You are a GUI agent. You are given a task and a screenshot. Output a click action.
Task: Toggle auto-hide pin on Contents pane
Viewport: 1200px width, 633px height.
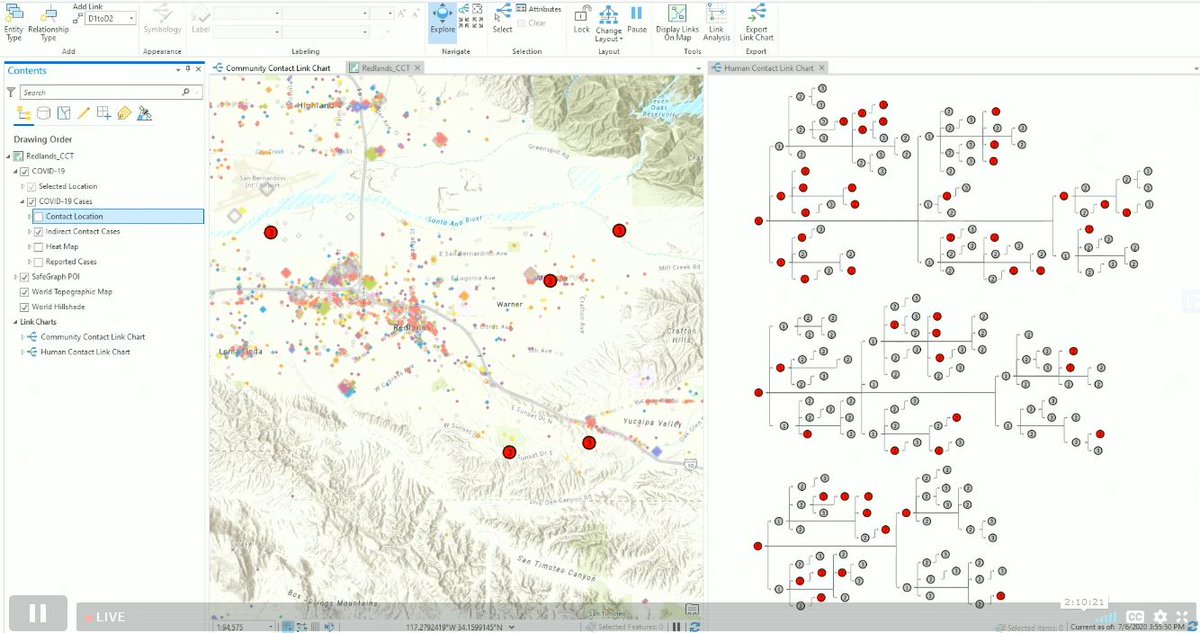[x=188, y=70]
